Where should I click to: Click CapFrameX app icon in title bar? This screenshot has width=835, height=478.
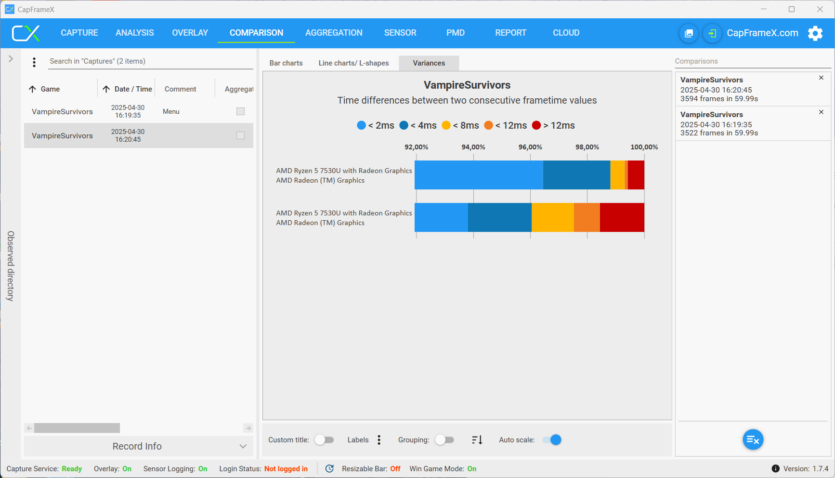(9, 9)
